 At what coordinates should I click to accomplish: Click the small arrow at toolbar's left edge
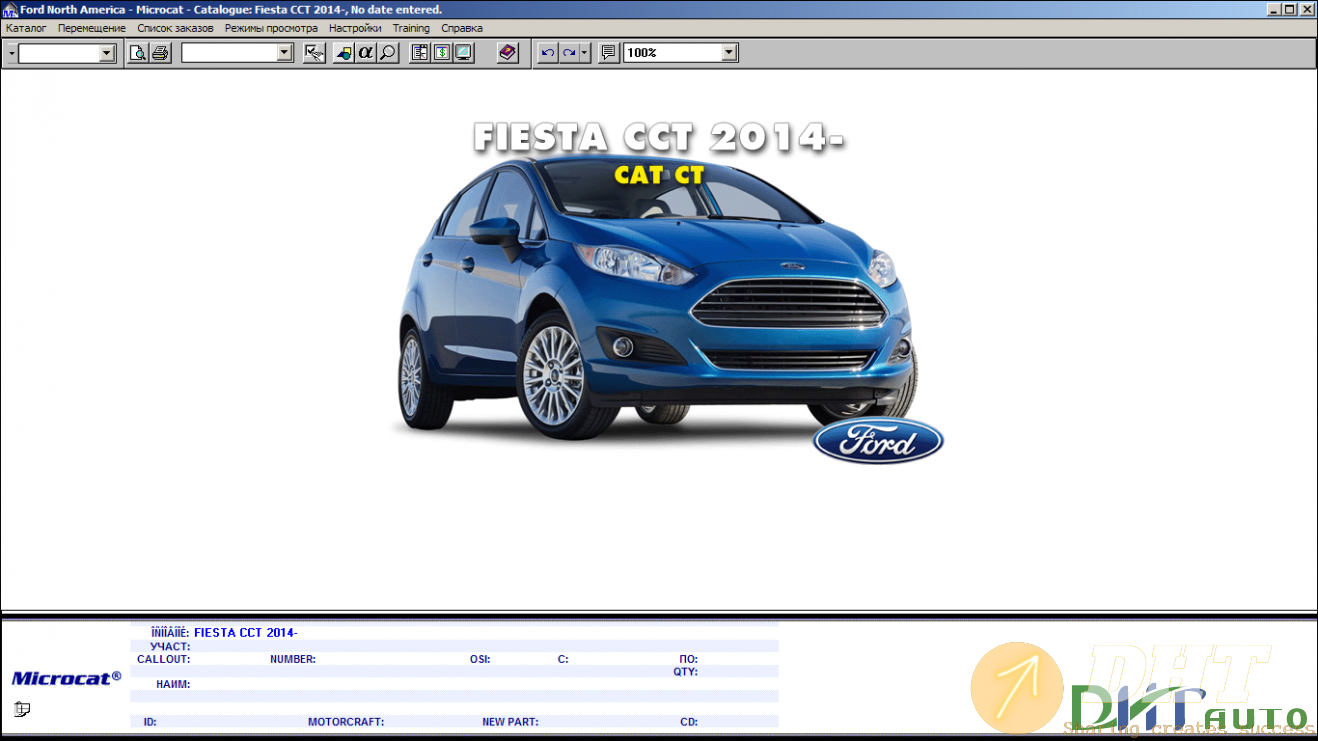point(11,53)
